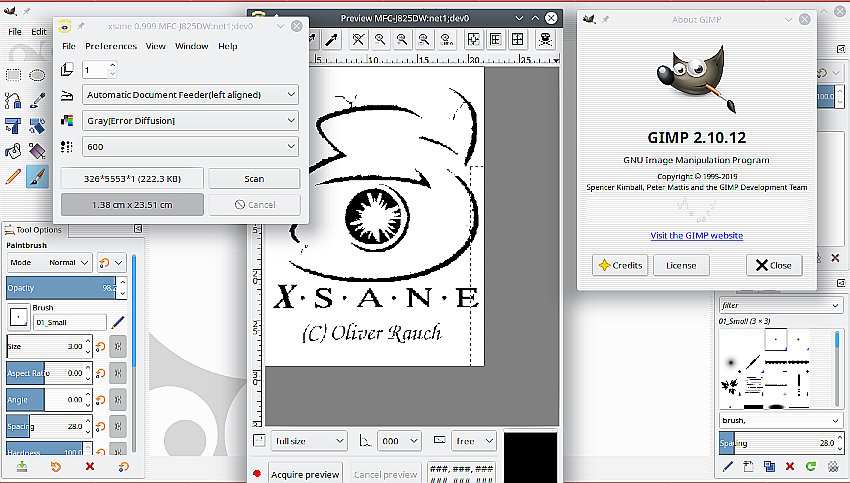
Task: Click the scan count number field showing 1
Action: [x=95, y=69]
